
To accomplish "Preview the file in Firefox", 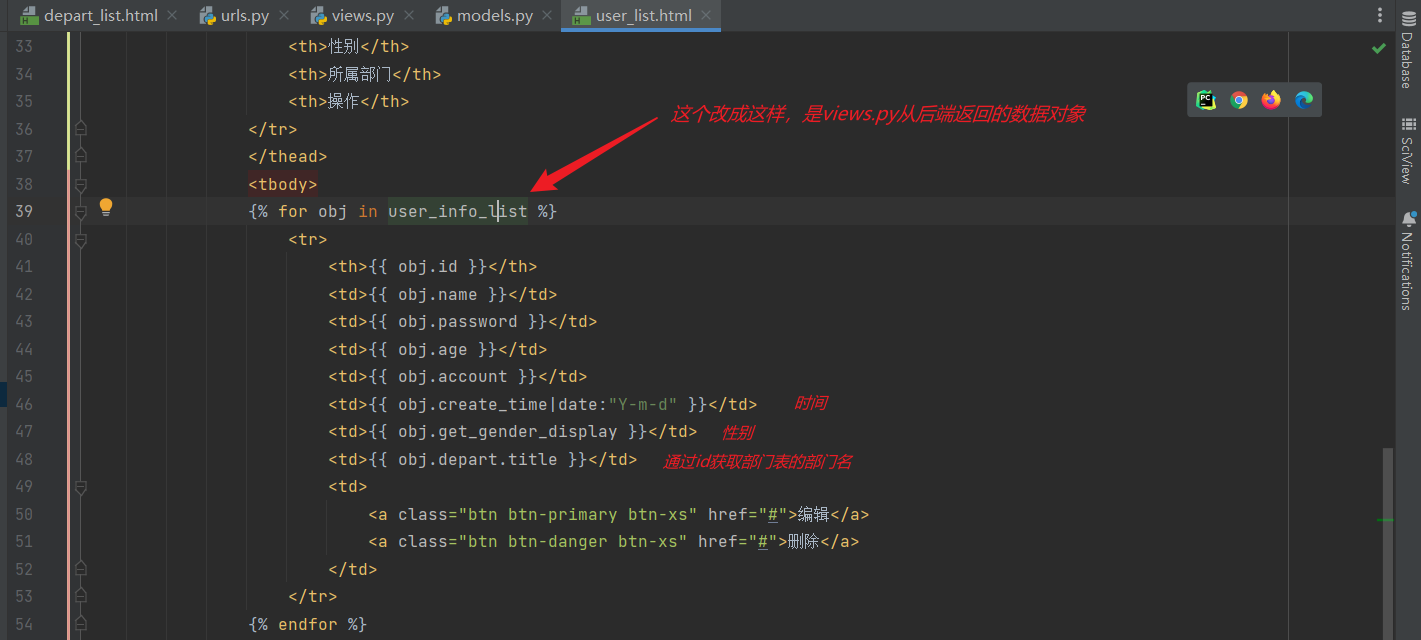I will coord(1271,99).
